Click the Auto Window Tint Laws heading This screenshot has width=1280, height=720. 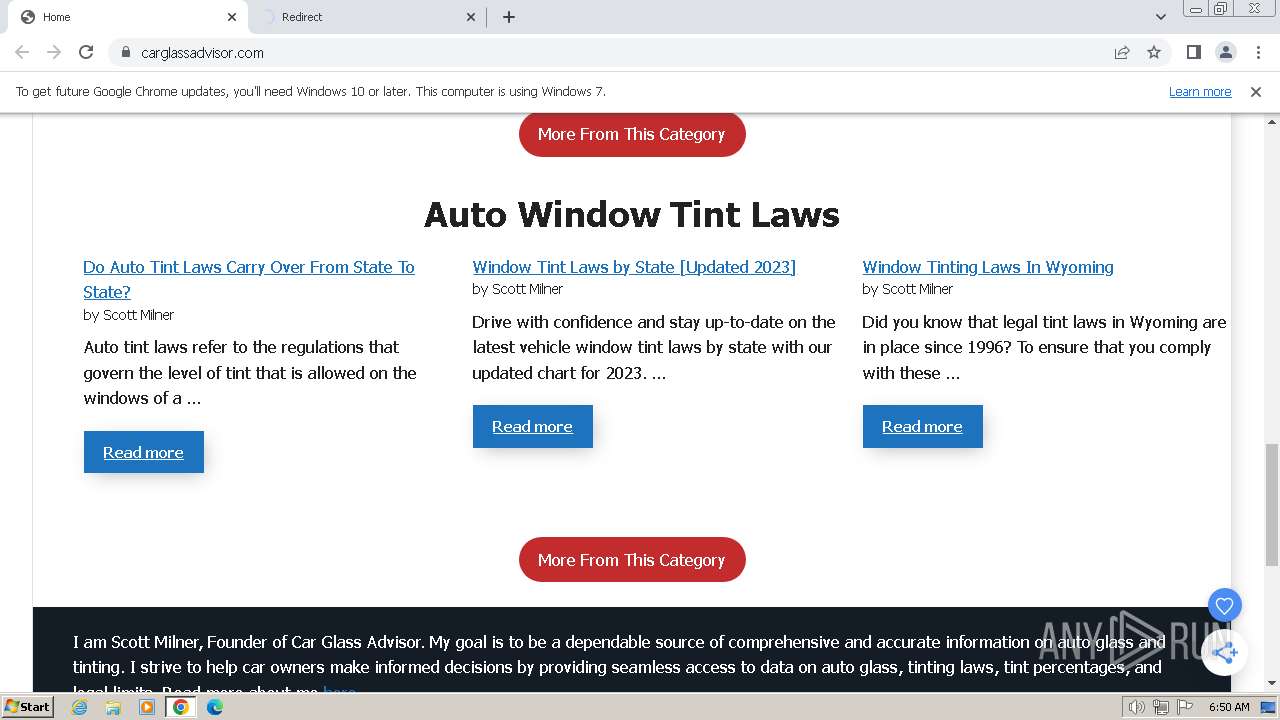point(632,214)
